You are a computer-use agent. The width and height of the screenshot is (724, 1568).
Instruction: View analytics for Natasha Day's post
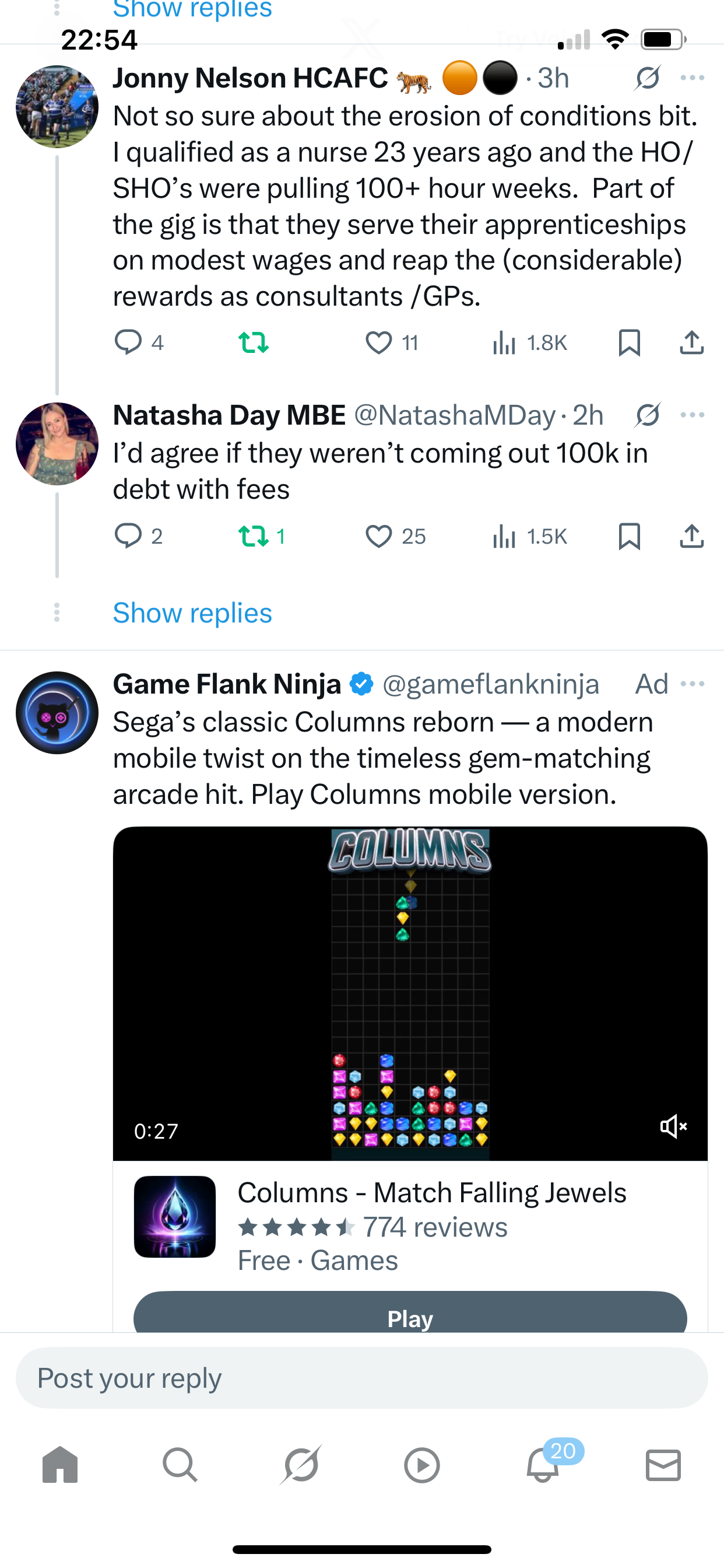pyautogui.click(x=529, y=536)
